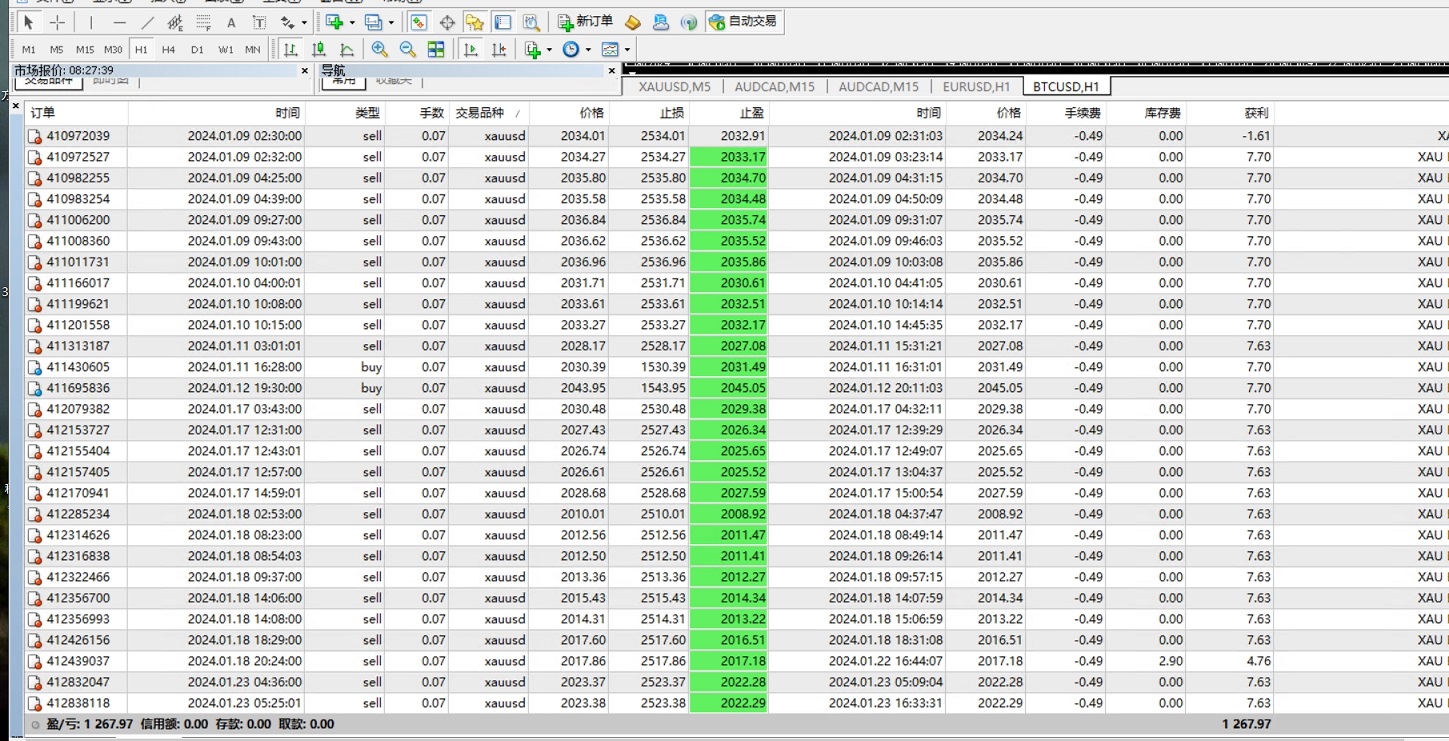Viewport: 1449px width, 741px height.
Task: Open the indicators list dropdown arrow
Action: pyautogui.click(x=549, y=49)
